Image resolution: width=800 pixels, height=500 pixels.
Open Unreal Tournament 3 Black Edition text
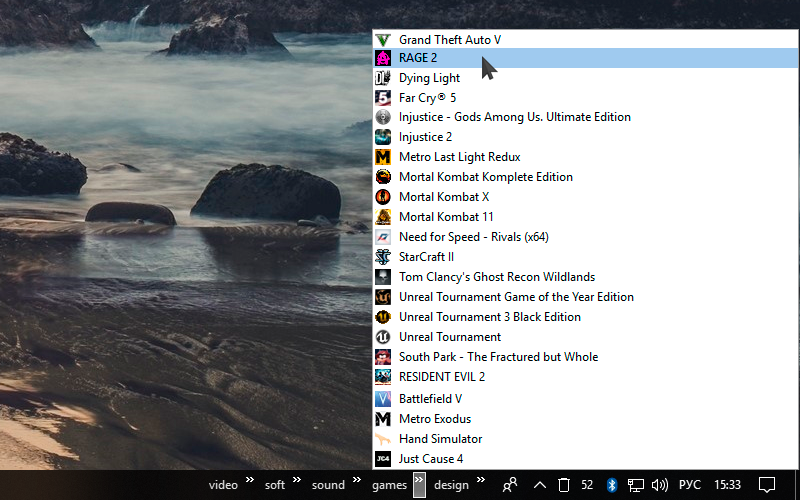click(x=490, y=317)
